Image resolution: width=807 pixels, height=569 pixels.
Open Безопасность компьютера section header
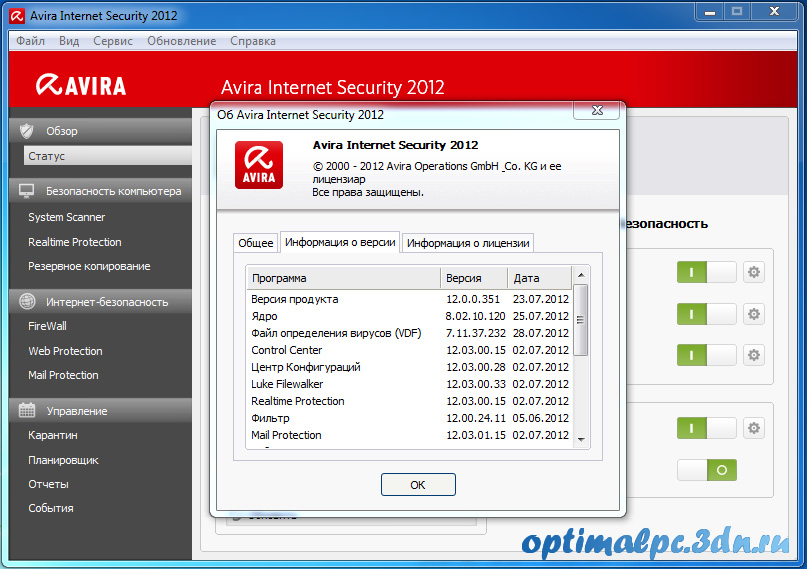coord(100,191)
